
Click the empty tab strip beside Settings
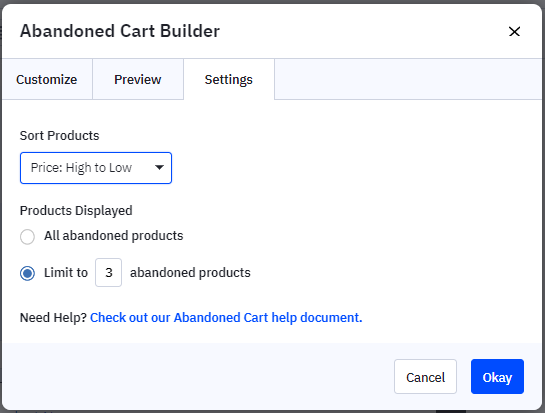click(x=408, y=79)
